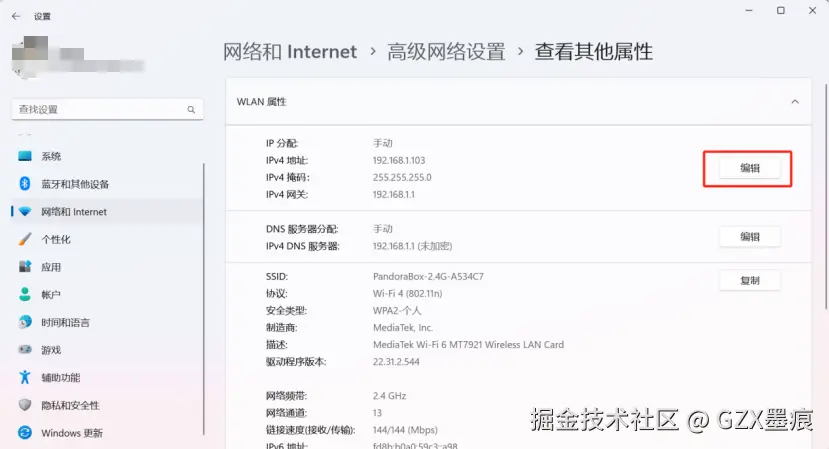Screen dimensions: 829x449
Task: Click the WLAN 属性 header text
Action: tap(261, 102)
